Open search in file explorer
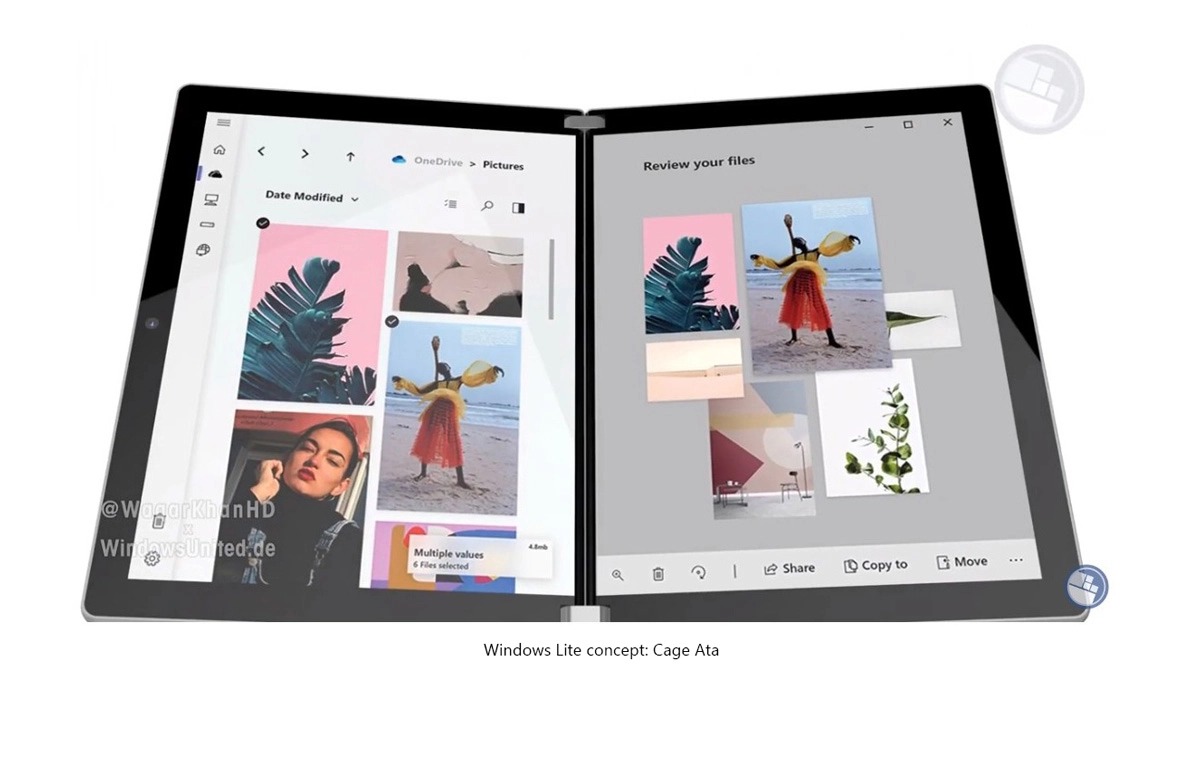The height and width of the screenshot is (761, 1200). tap(487, 205)
